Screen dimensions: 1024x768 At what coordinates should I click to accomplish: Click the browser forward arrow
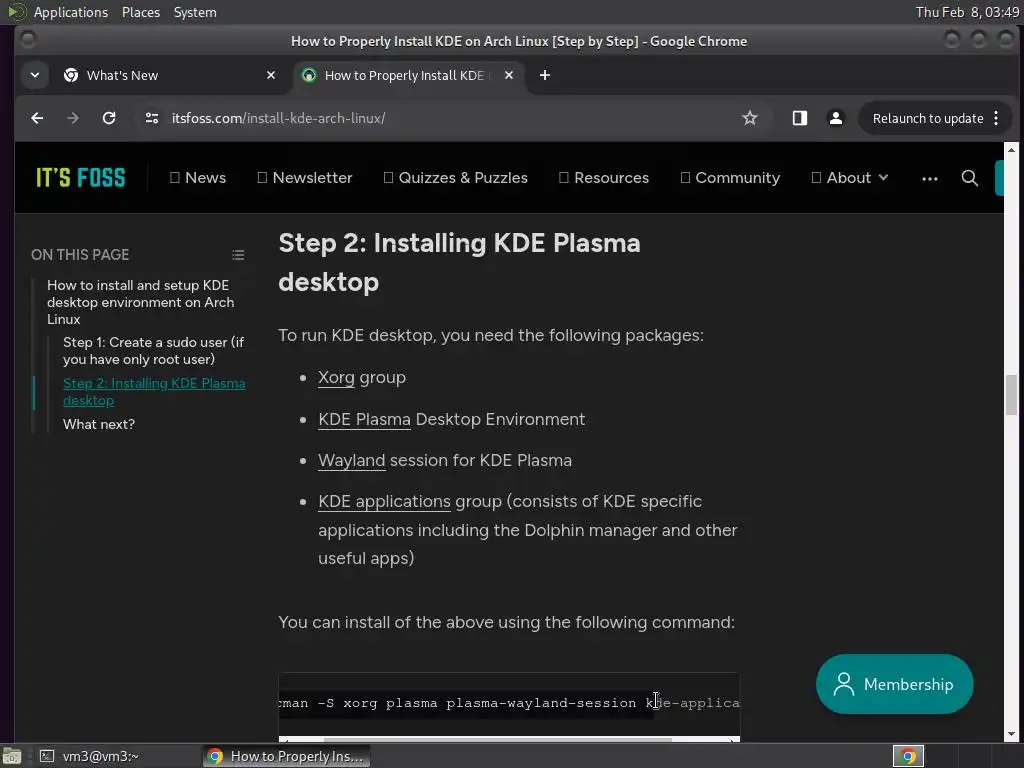[72, 118]
